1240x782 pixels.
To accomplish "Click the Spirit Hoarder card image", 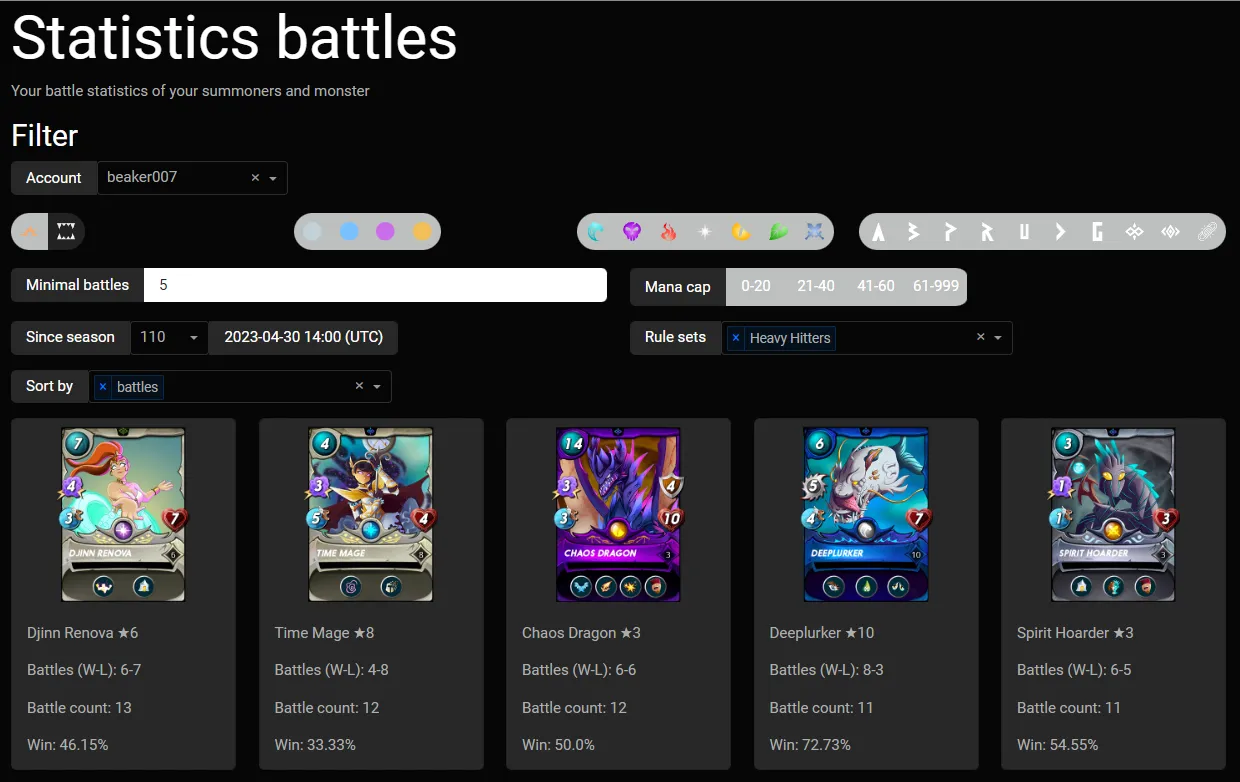I will coord(1113,515).
